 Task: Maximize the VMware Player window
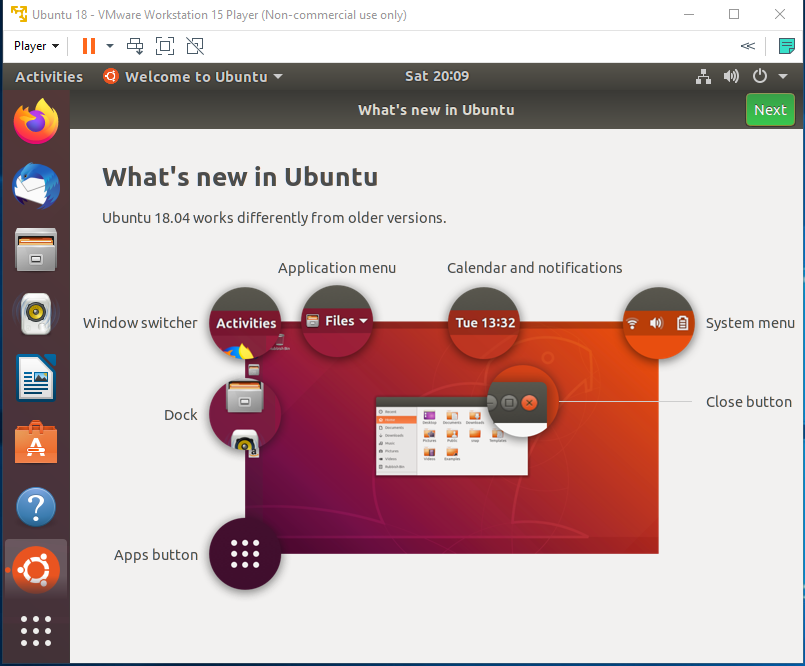tap(734, 14)
